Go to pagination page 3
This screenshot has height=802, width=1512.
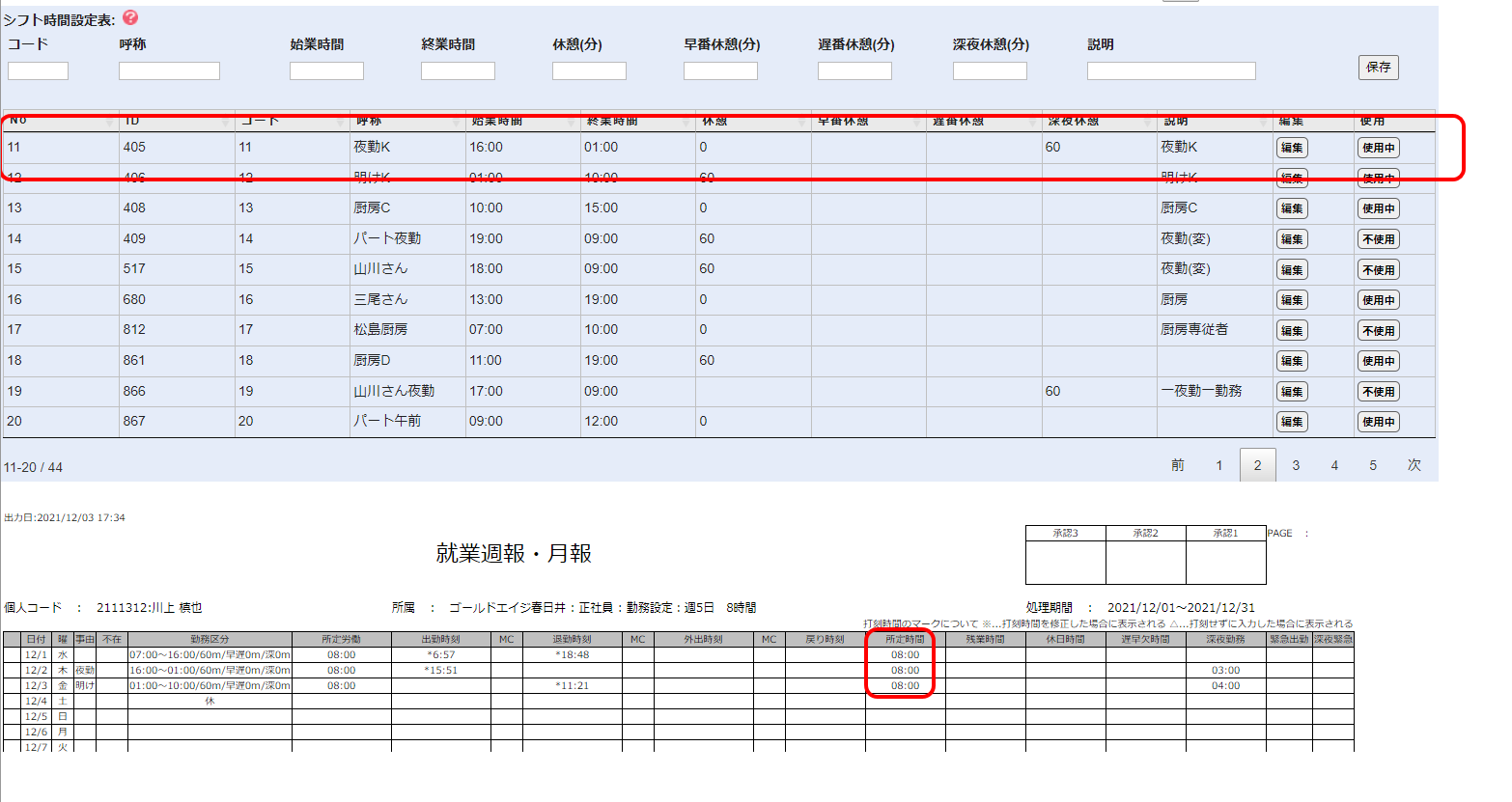click(1296, 465)
